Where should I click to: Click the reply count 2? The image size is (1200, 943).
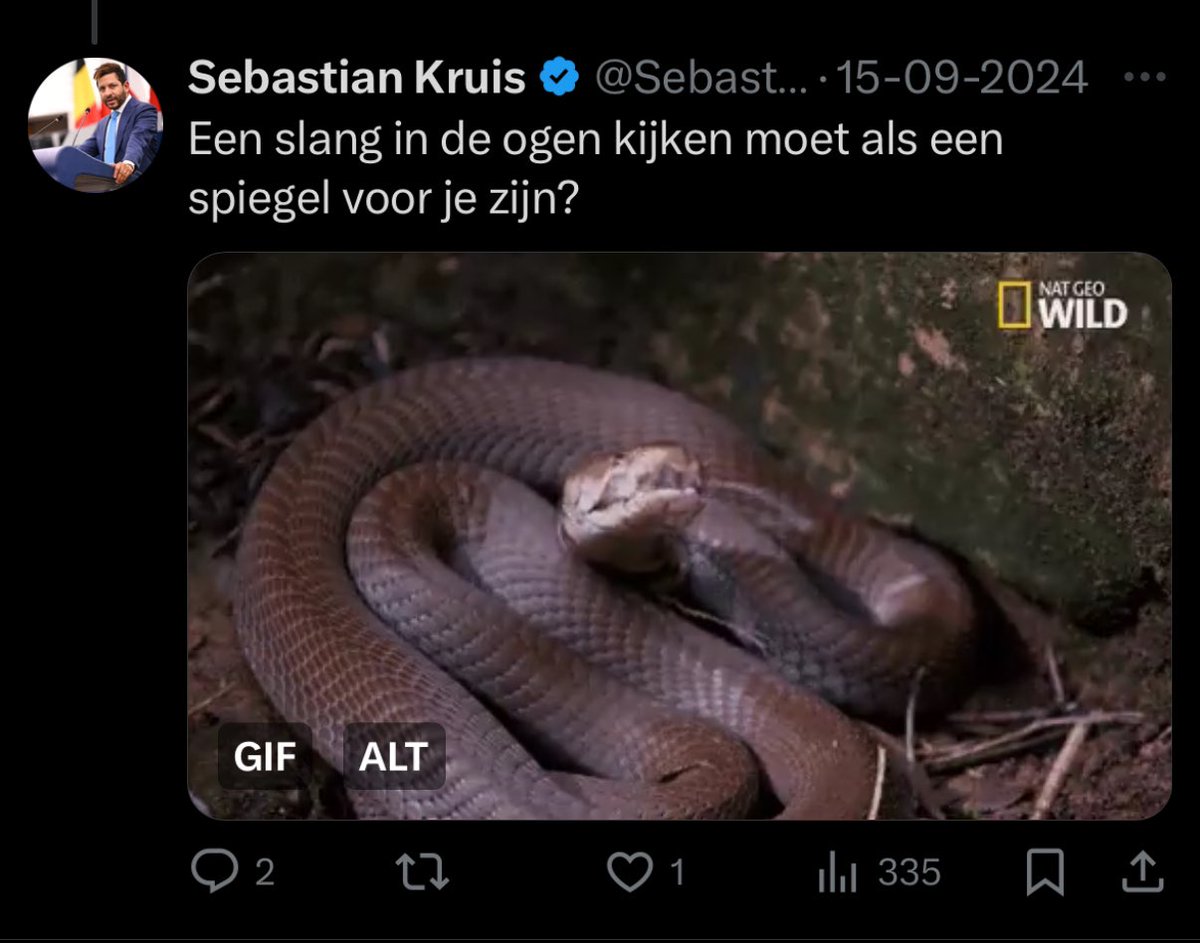(264, 873)
